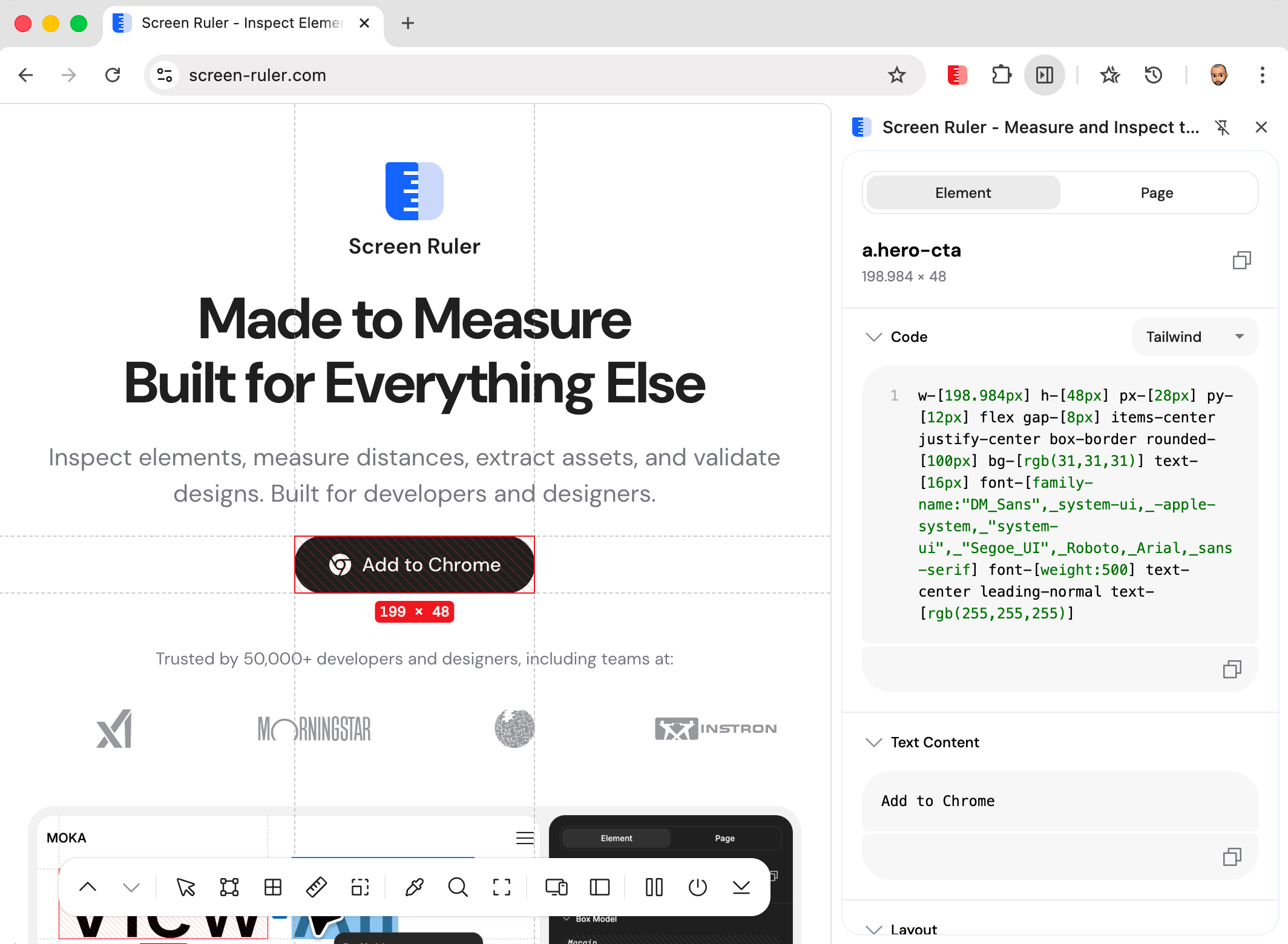
Task: Select the Page tab in dark preview
Action: (x=724, y=838)
